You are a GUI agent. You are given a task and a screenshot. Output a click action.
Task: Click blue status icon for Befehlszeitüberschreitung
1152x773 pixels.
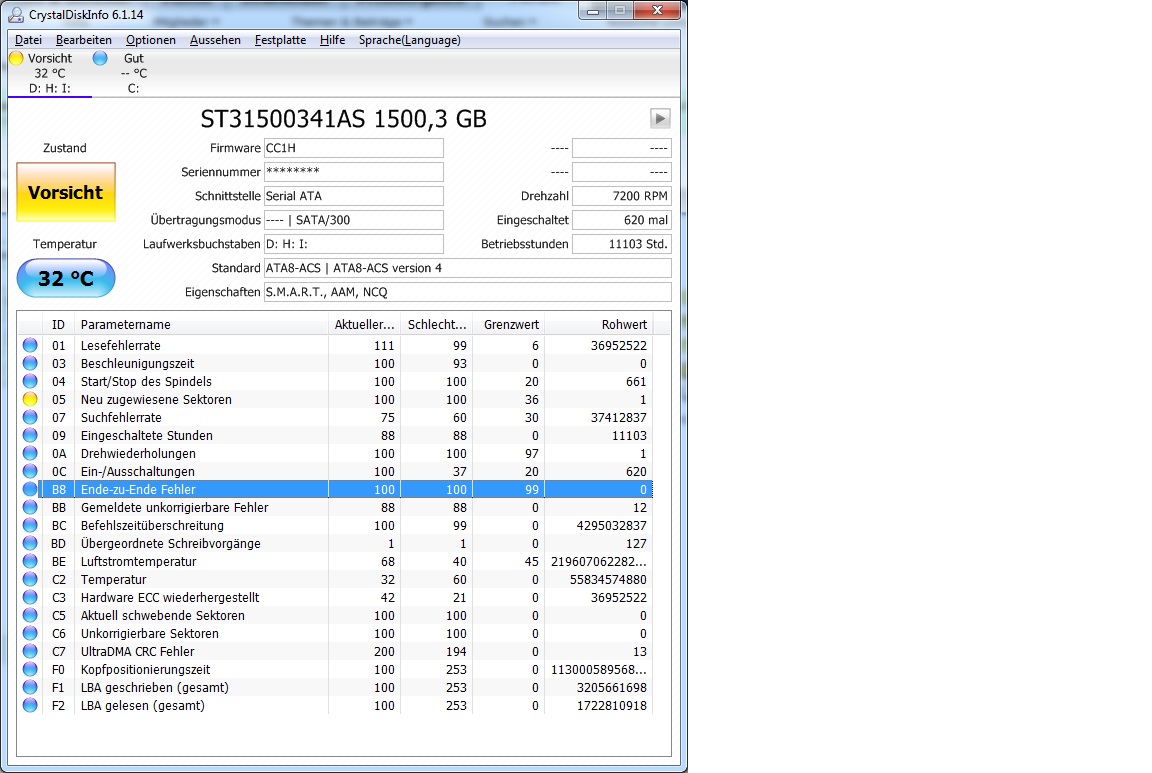click(30, 525)
